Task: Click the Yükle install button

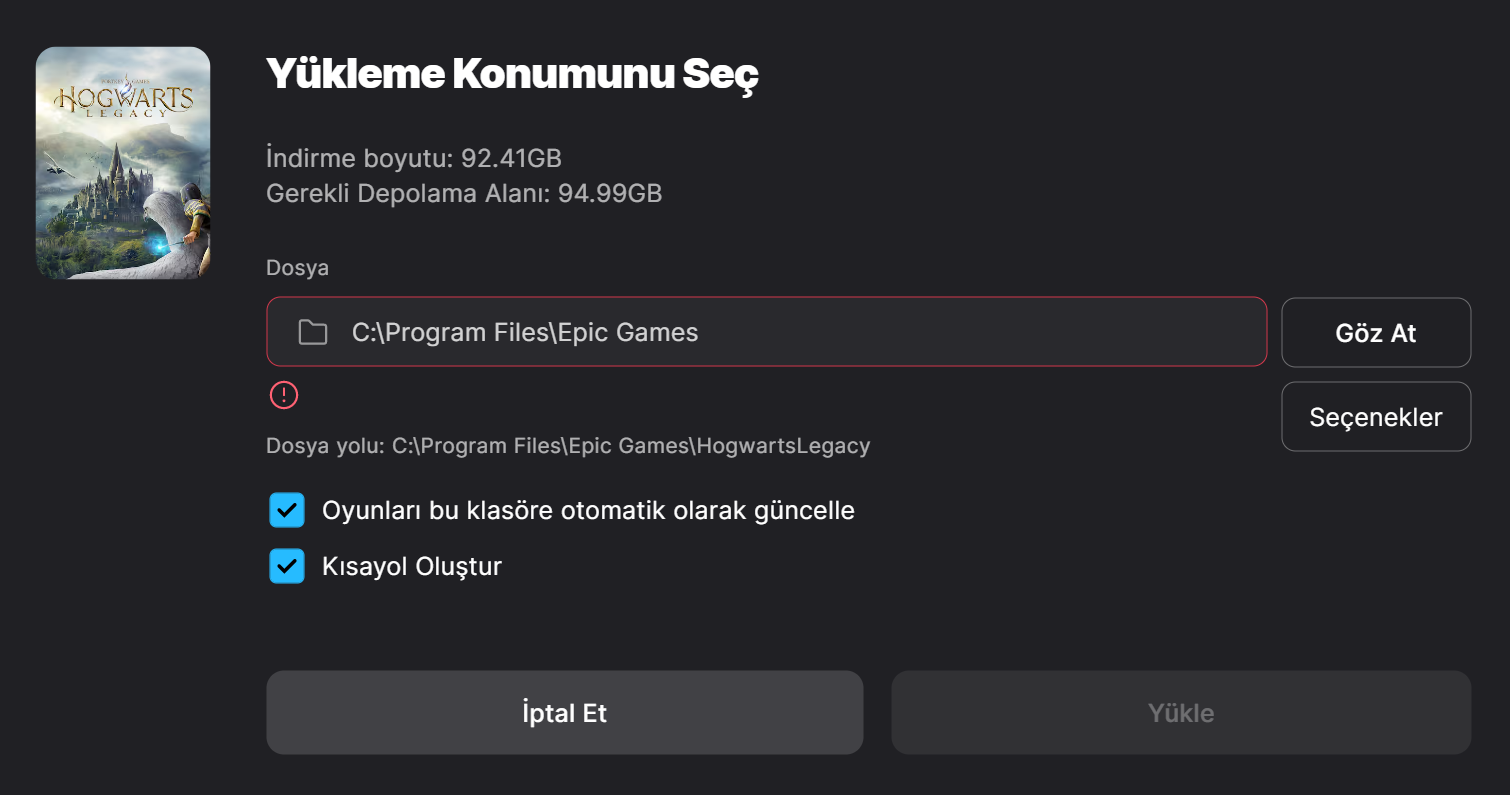Action: coord(1182,712)
